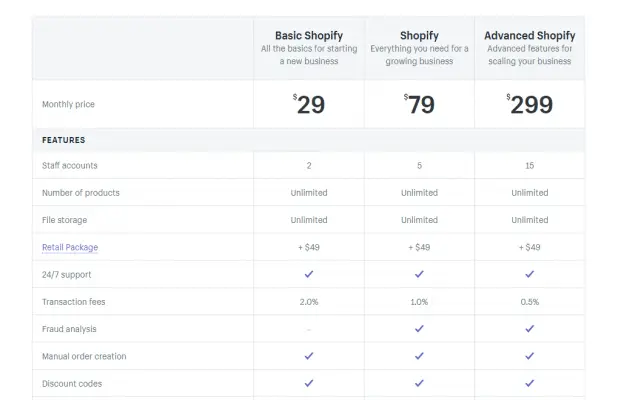The image size is (621, 400).
Task: Click the Shopify plan discount codes checkmark
Action: (x=419, y=383)
